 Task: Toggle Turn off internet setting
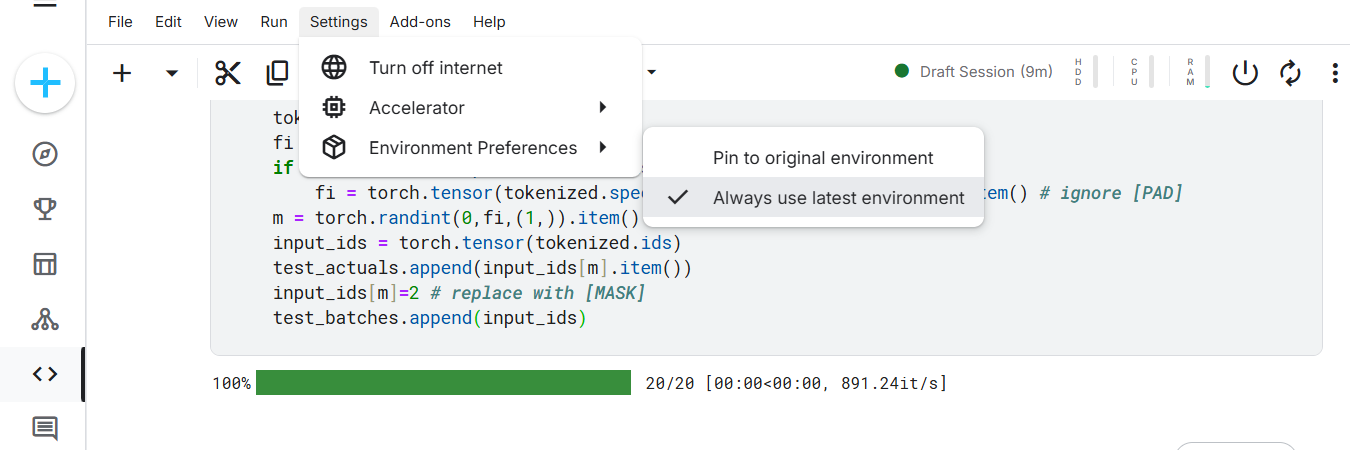tap(435, 68)
